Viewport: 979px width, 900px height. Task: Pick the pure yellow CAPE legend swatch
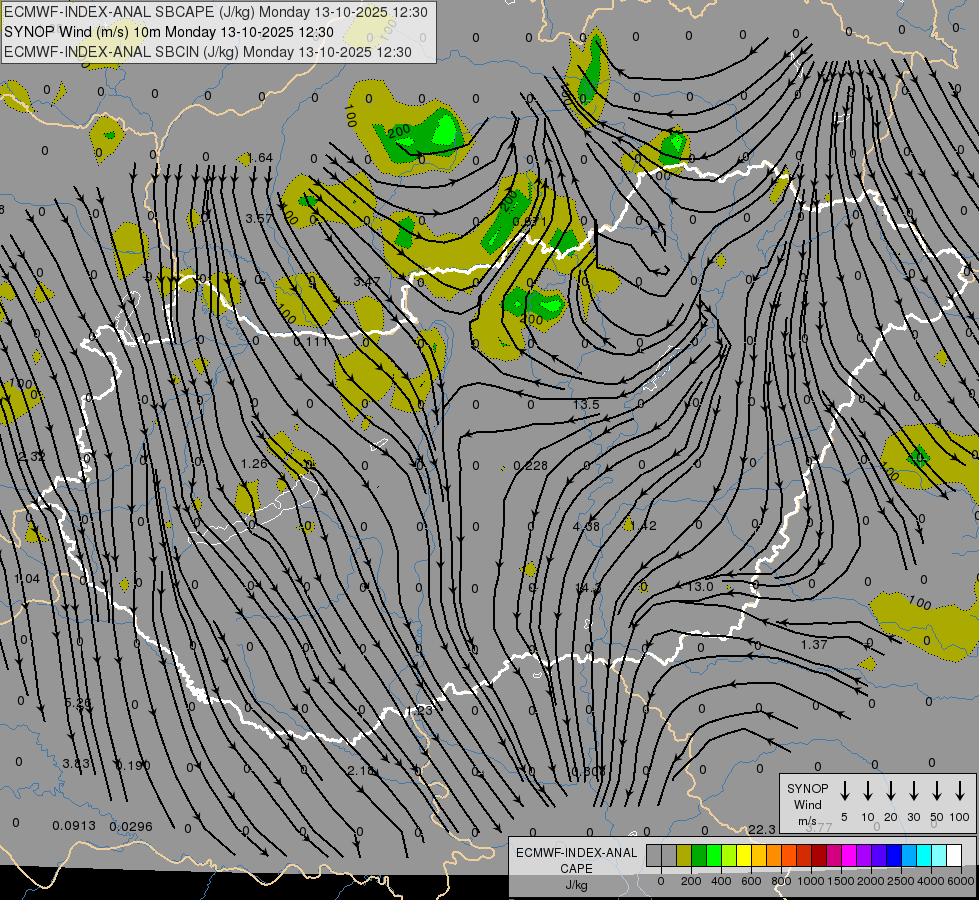click(744, 855)
